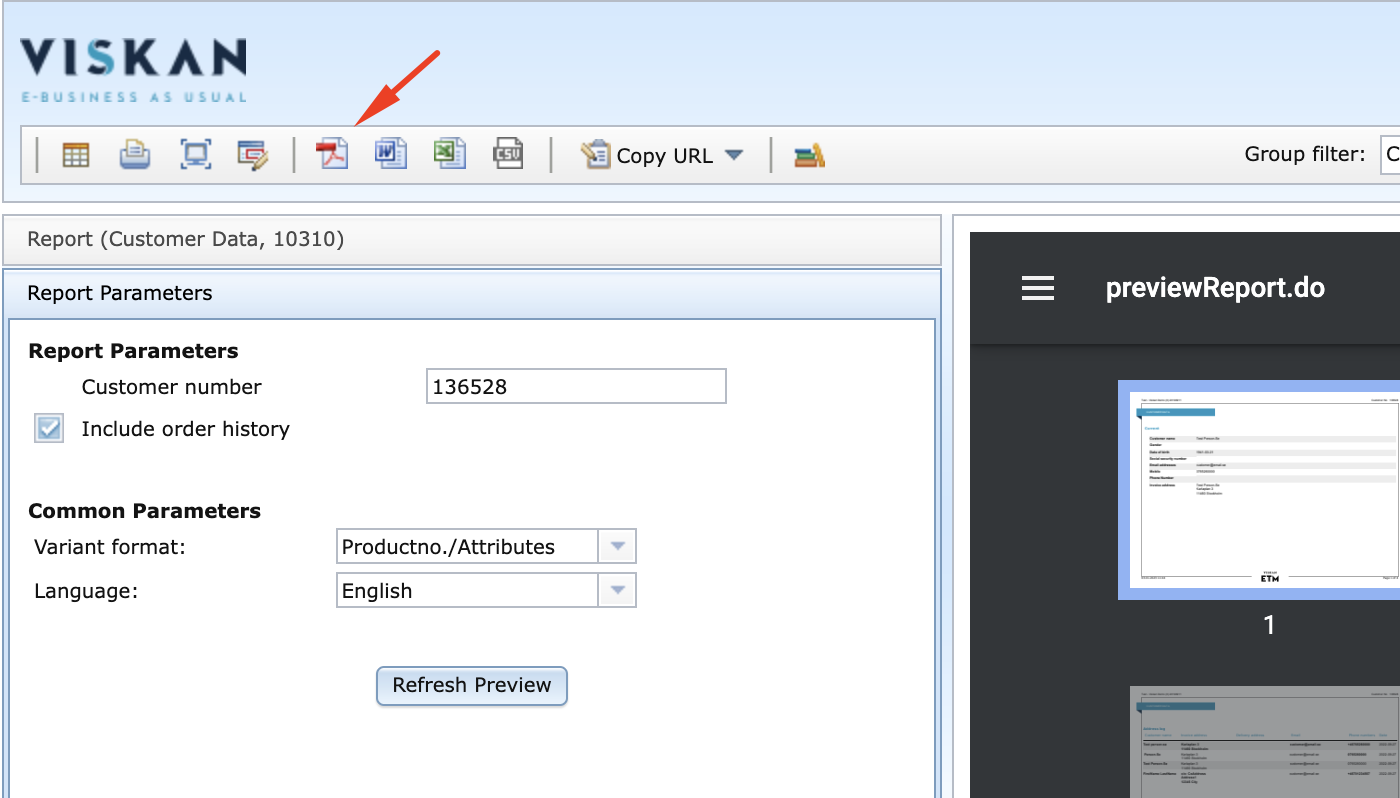Open the hamburger menu in PDF preview
Screen dimensions: 1400x798
click(x=1038, y=289)
